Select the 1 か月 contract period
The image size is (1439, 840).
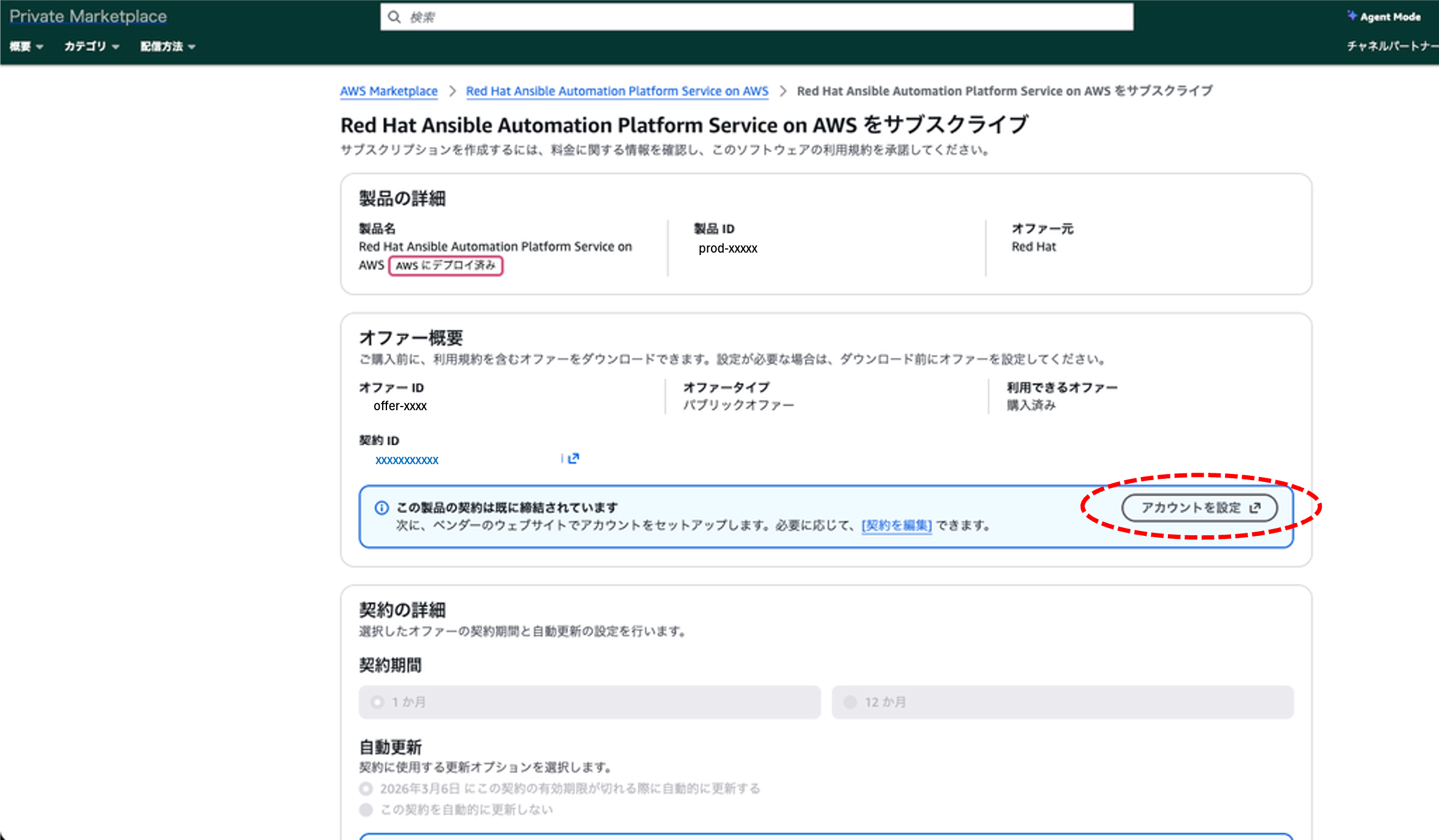point(378,702)
